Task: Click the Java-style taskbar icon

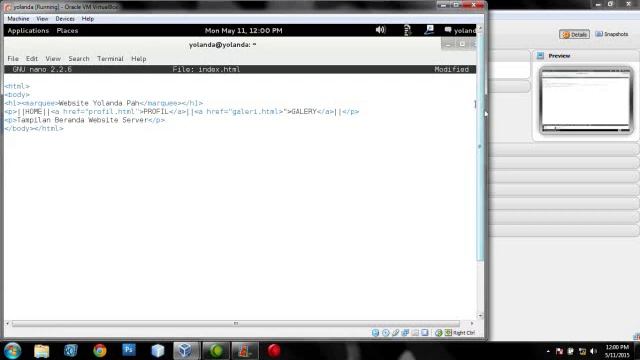Action: click(x=245, y=351)
